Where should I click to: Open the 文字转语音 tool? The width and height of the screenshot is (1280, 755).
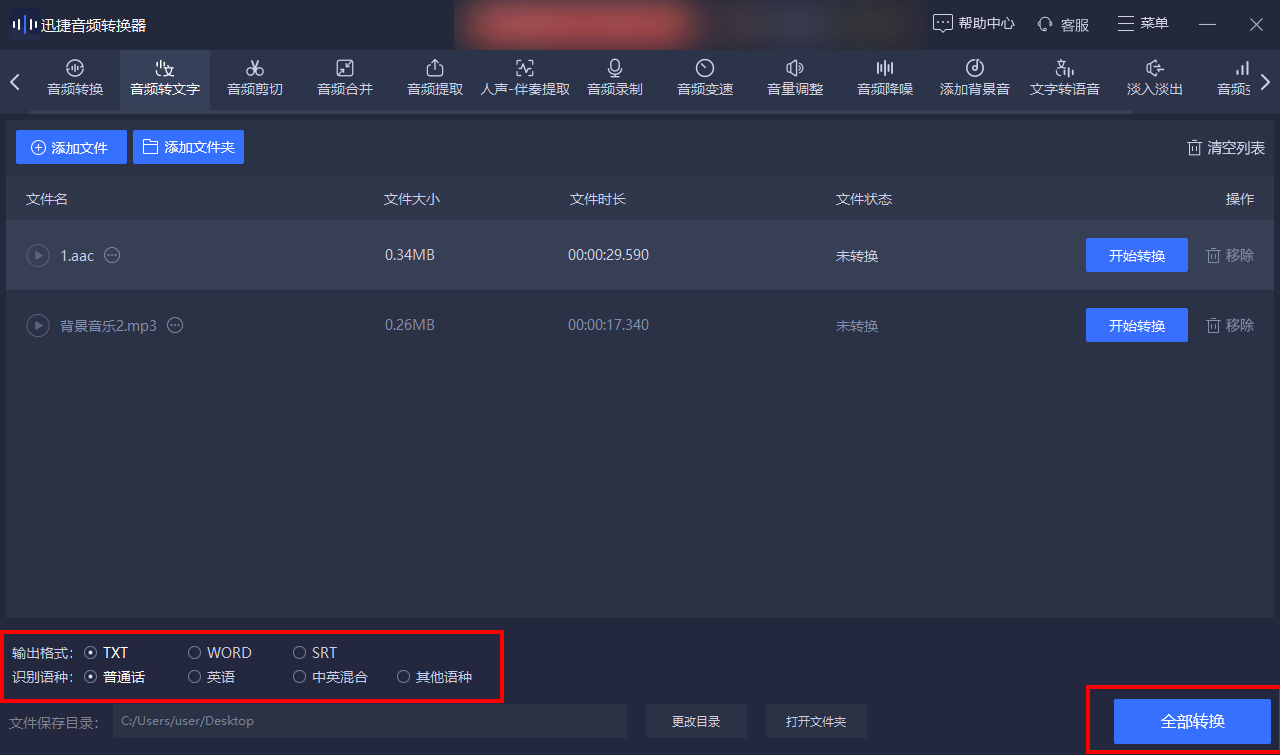click(x=1065, y=77)
